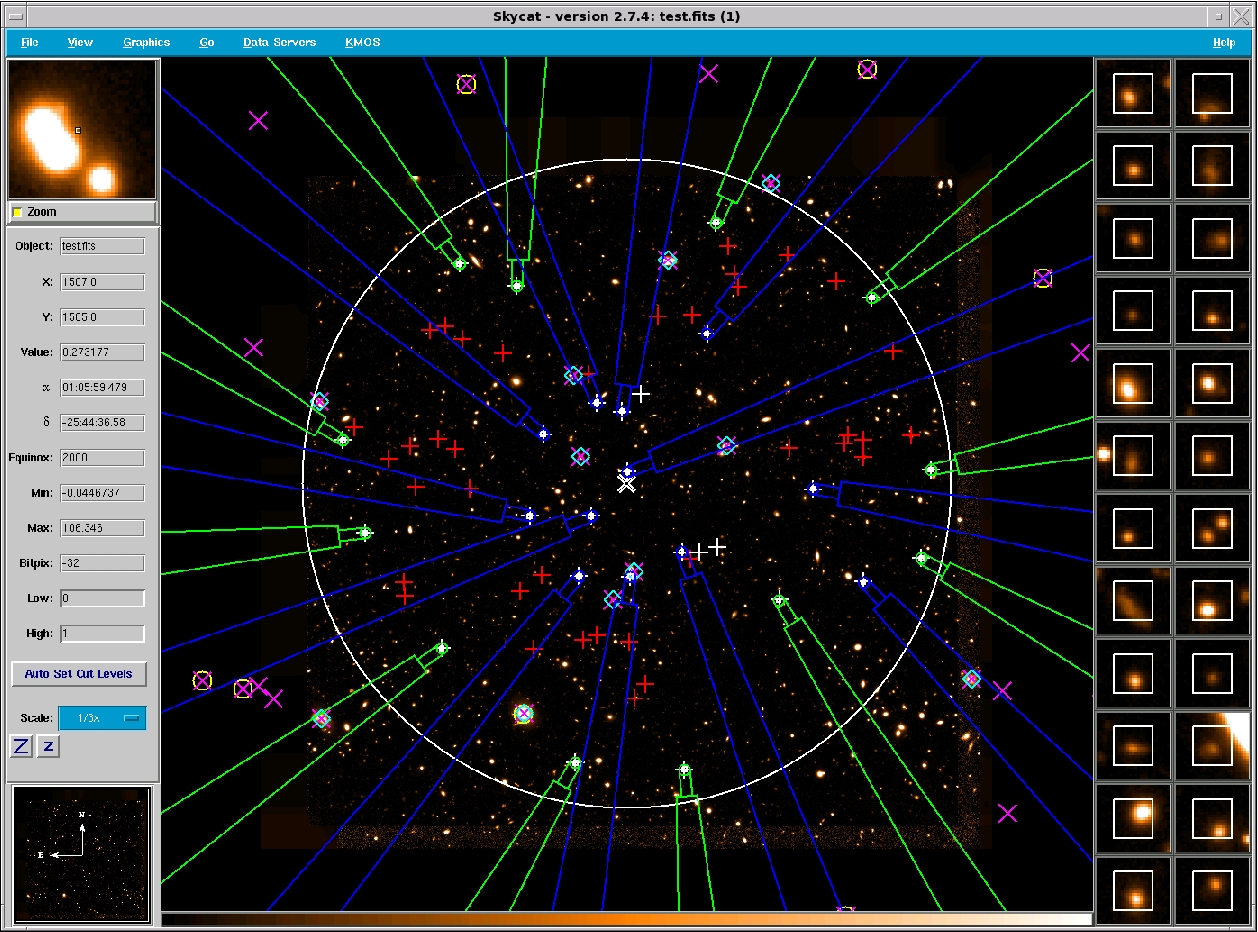This screenshot has height=932, width=1258.
Task: Click the magnified zoom window preview
Action: coord(82,129)
